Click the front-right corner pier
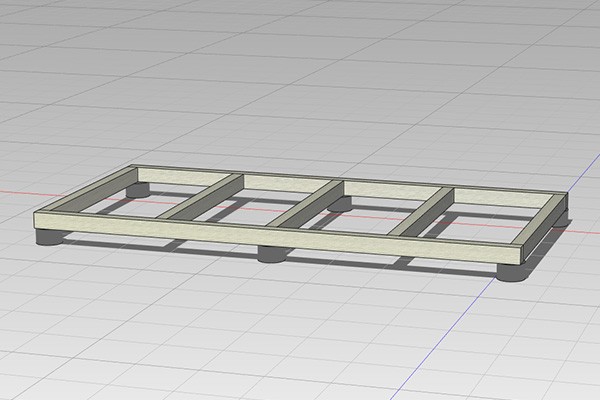The image size is (600, 400). pyautogui.click(x=513, y=272)
